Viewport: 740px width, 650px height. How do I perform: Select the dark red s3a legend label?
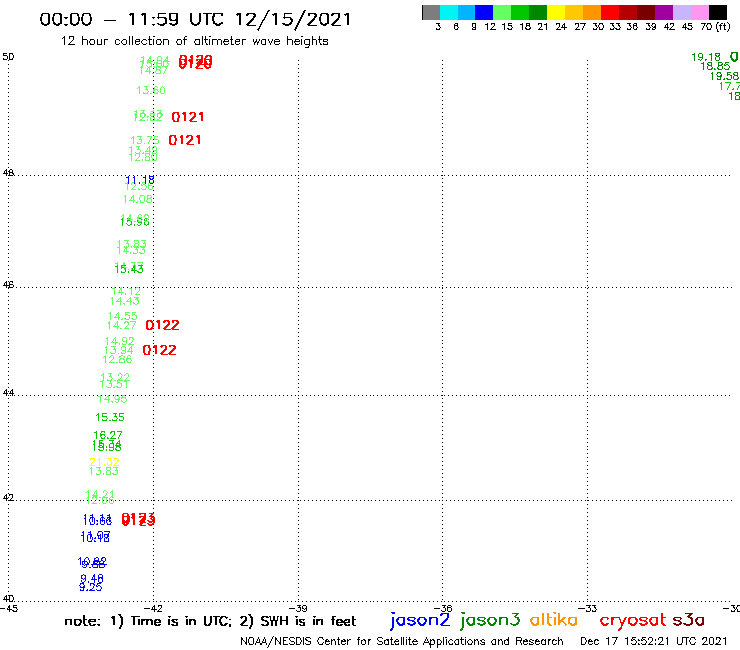[x=689, y=620]
